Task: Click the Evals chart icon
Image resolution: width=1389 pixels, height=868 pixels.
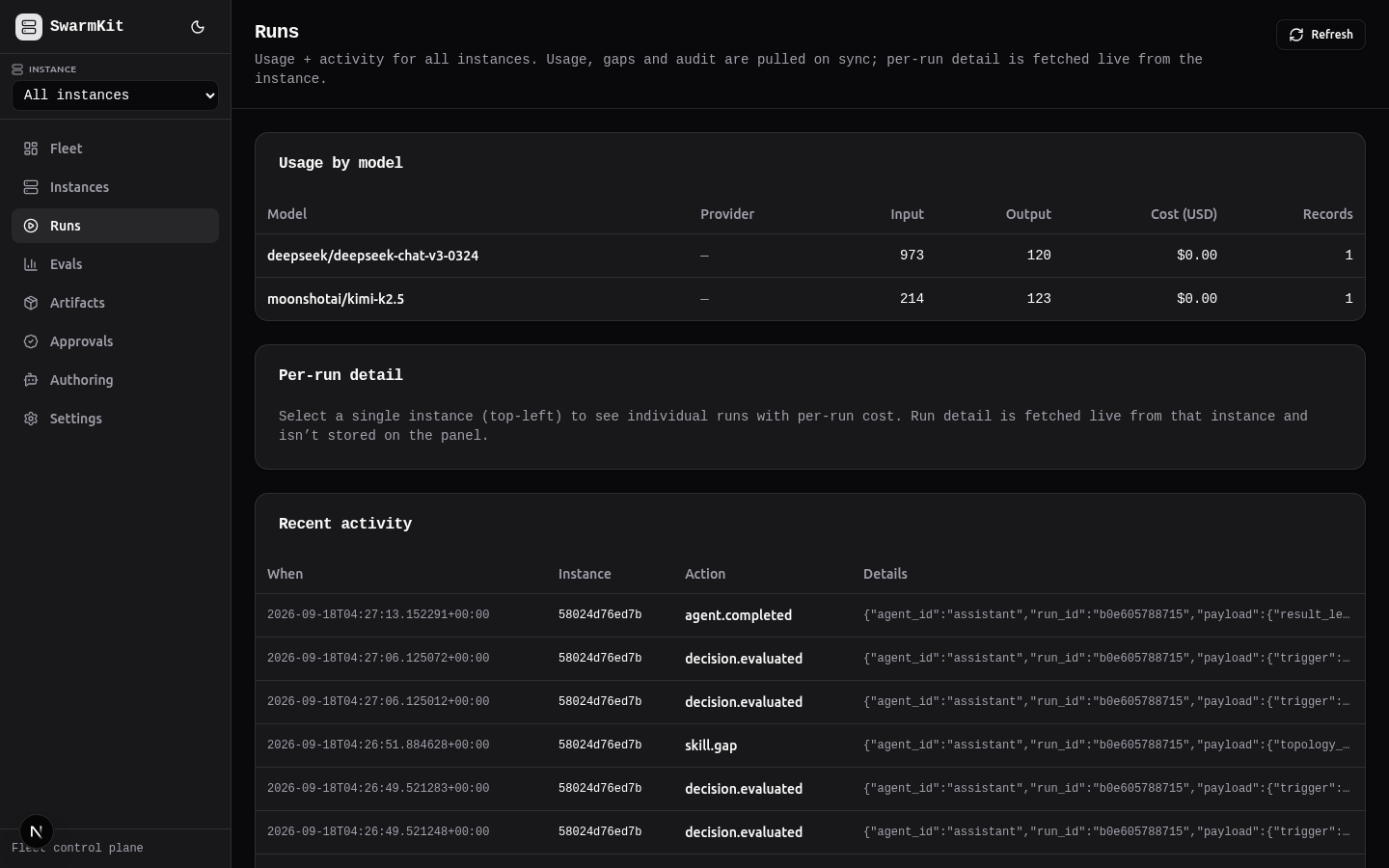Action: (31, 264)
